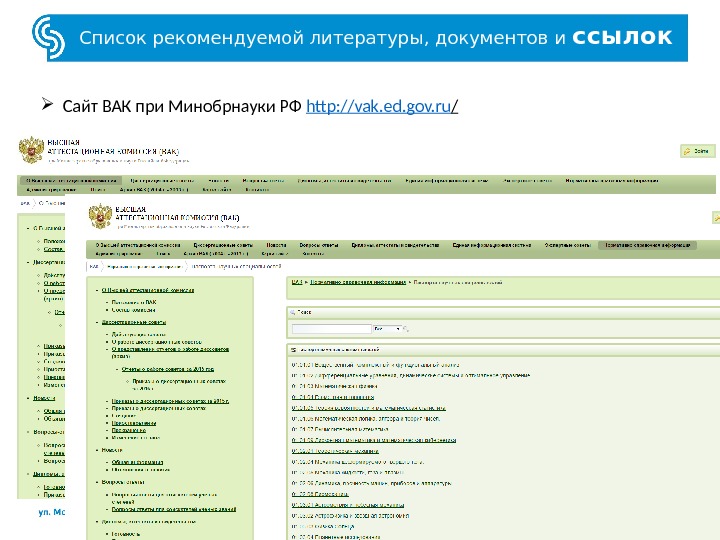The image size is (720, 540).
Task: Click the Войти login button in the back page
Action: [x=698, y=151]
